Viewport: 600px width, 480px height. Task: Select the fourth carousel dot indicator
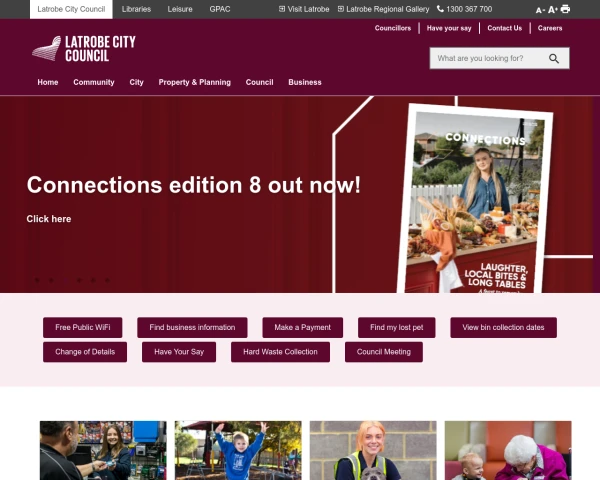coord(79,280)
